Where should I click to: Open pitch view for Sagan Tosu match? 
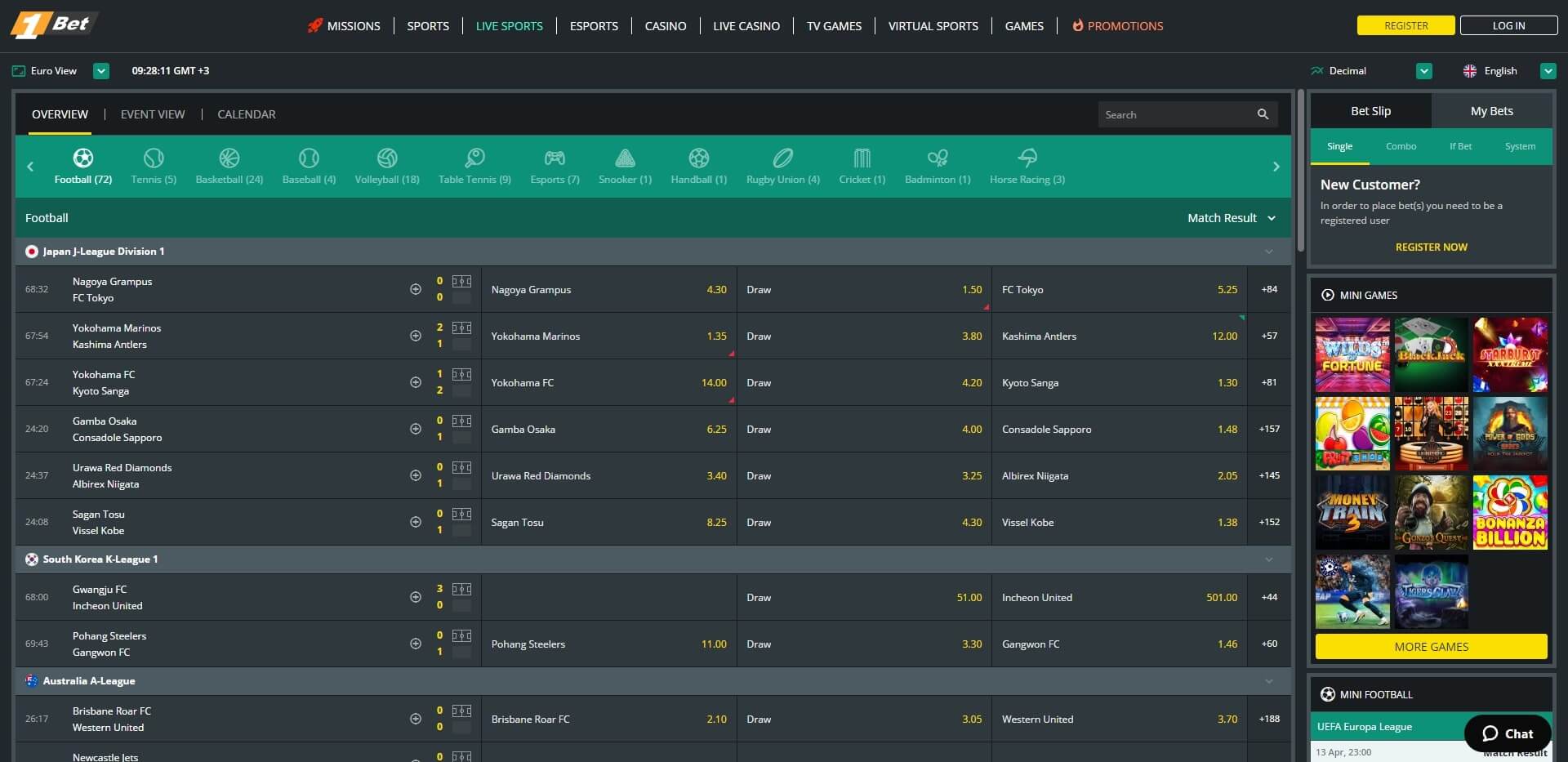[x=461, y=514]
